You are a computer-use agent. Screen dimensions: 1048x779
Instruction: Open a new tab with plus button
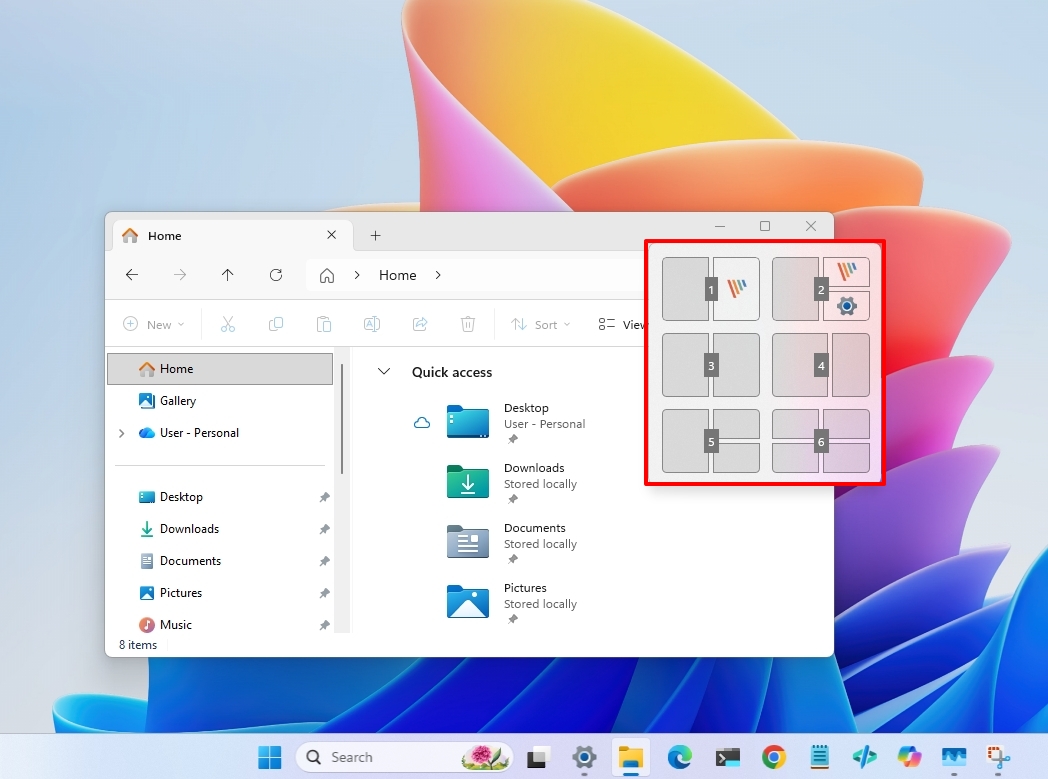[376, 235]
